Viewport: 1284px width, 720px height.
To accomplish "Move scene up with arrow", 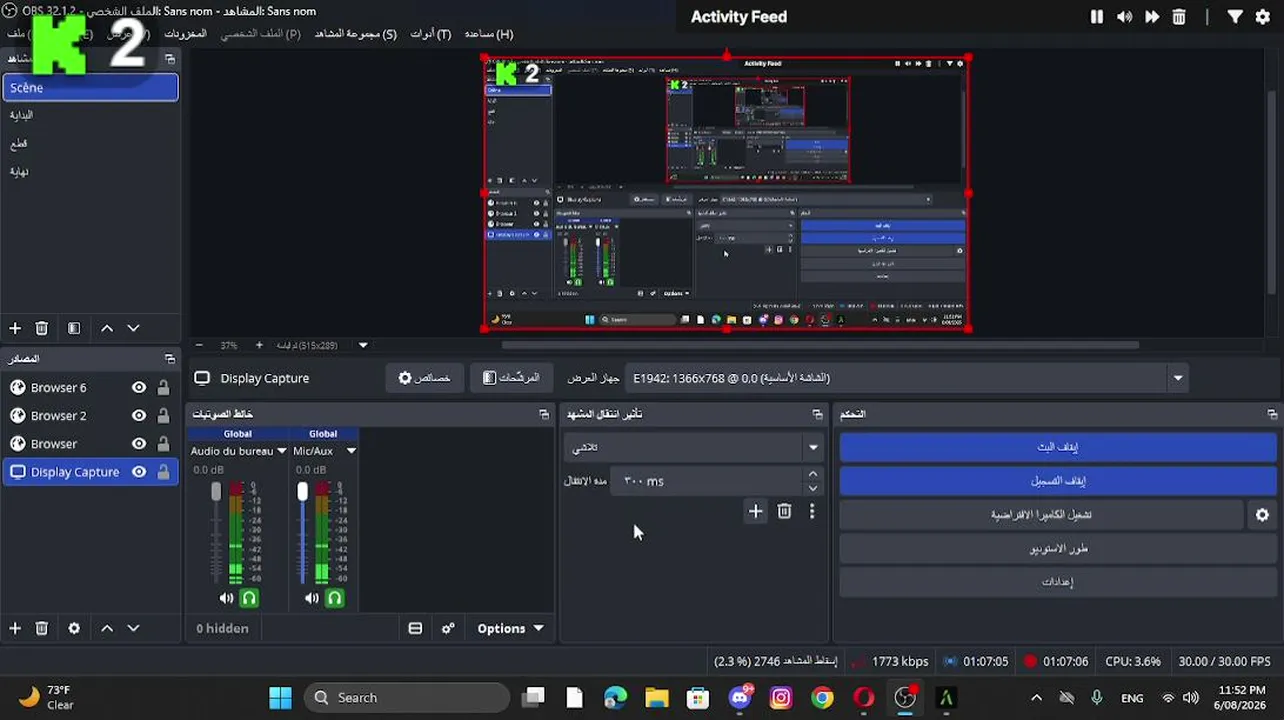I will pyautogui.click(x=107, y=328).
